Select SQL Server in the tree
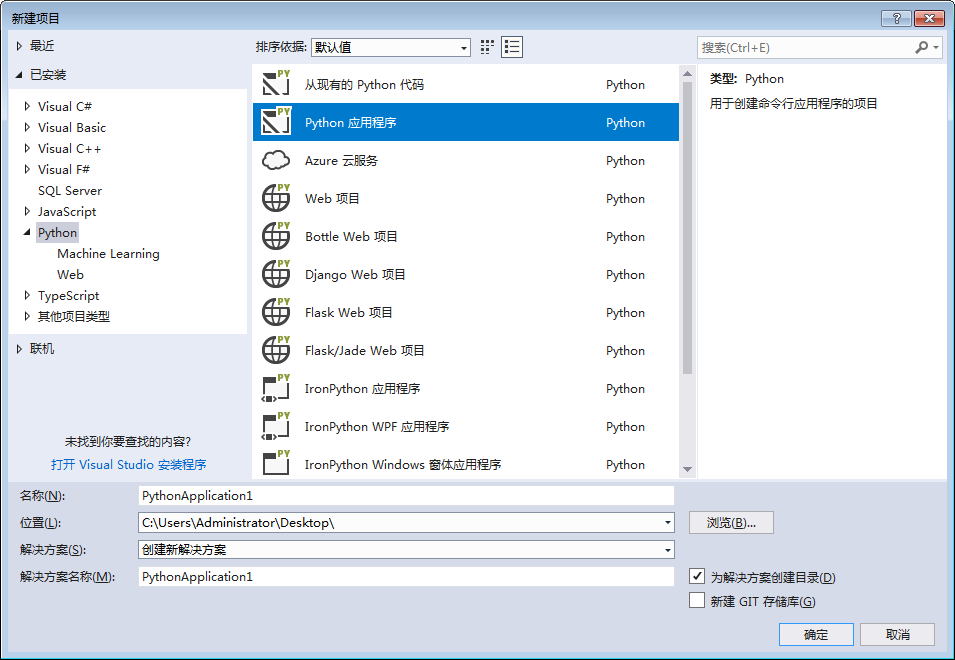Image resolution: width=955 pixels, height=660 pixels. tap(69, 191)
